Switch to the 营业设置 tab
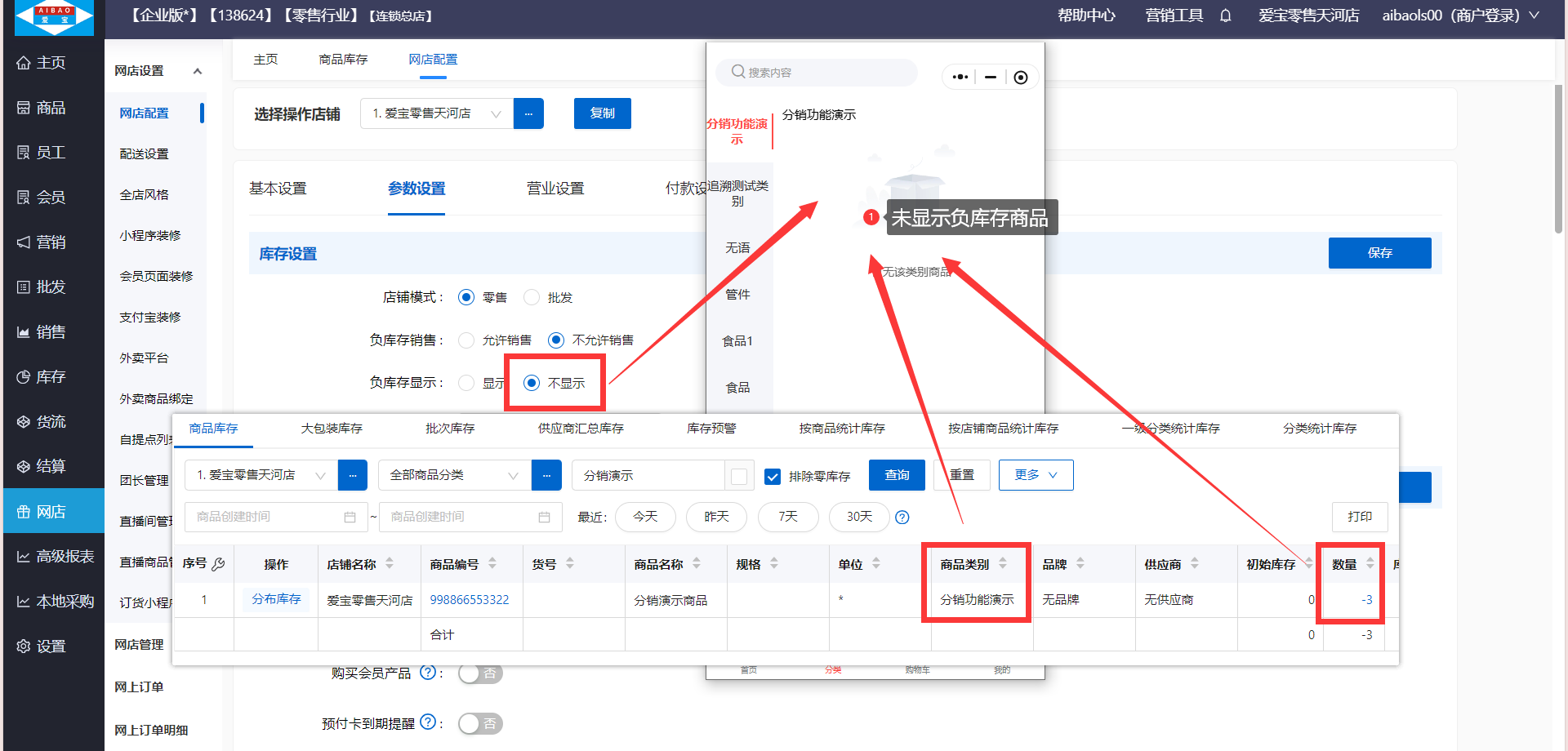 [555, 189]
